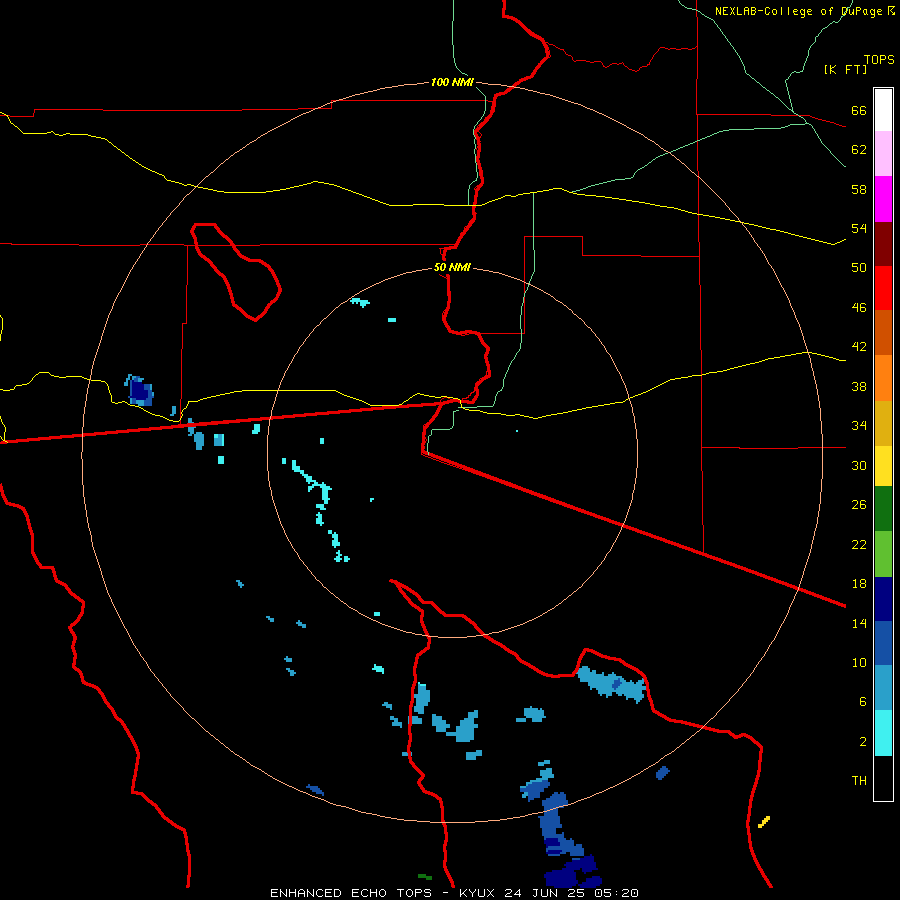
Task: Click the TH legend label
Action: tap(859, 781)
